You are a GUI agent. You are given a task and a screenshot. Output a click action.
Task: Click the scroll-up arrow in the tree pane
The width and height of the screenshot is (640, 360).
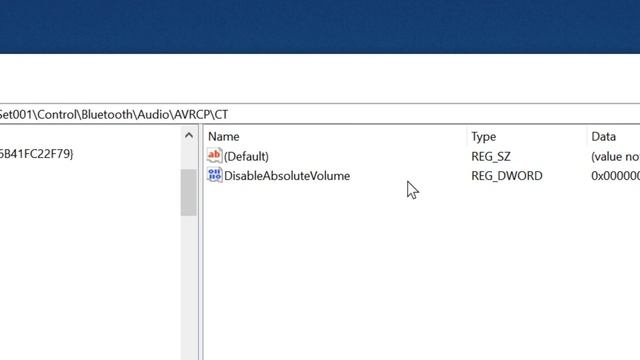(x=189, y=136)
